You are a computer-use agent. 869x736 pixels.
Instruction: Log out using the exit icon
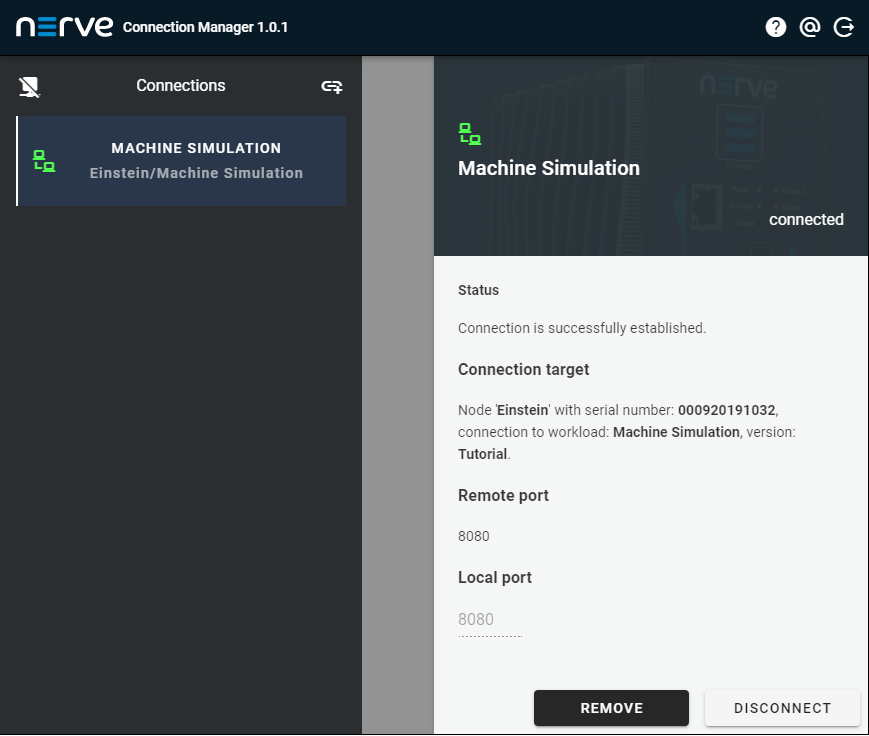click(x=844, y=27)
